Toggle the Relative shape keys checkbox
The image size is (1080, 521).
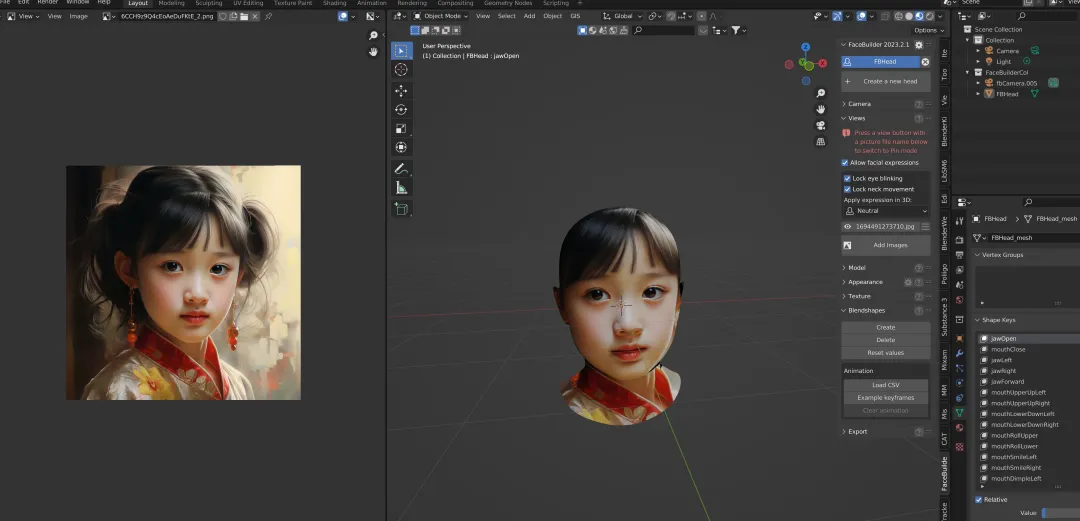tap(978, 499)
